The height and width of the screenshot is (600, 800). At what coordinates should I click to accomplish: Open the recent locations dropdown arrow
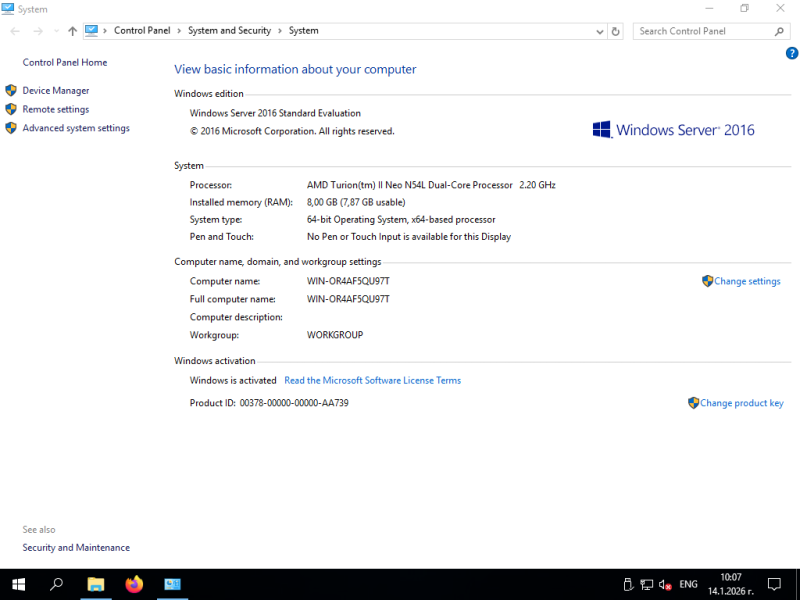pos(55,31)
